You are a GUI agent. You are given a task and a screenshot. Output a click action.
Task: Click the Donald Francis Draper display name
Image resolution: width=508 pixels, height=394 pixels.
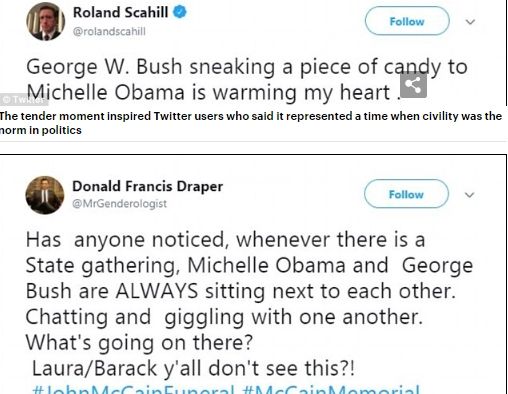(x=147, y=186)
